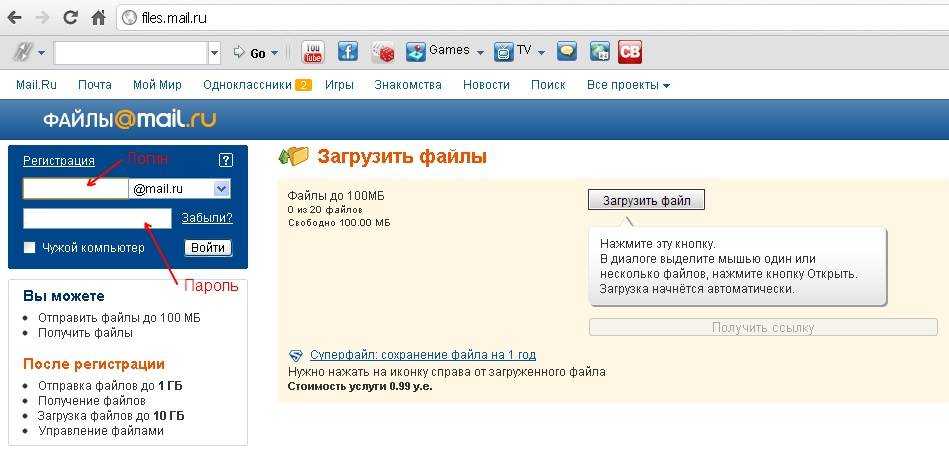Click the Войти login button
The image size is (949, 460).
coord(208,248)
